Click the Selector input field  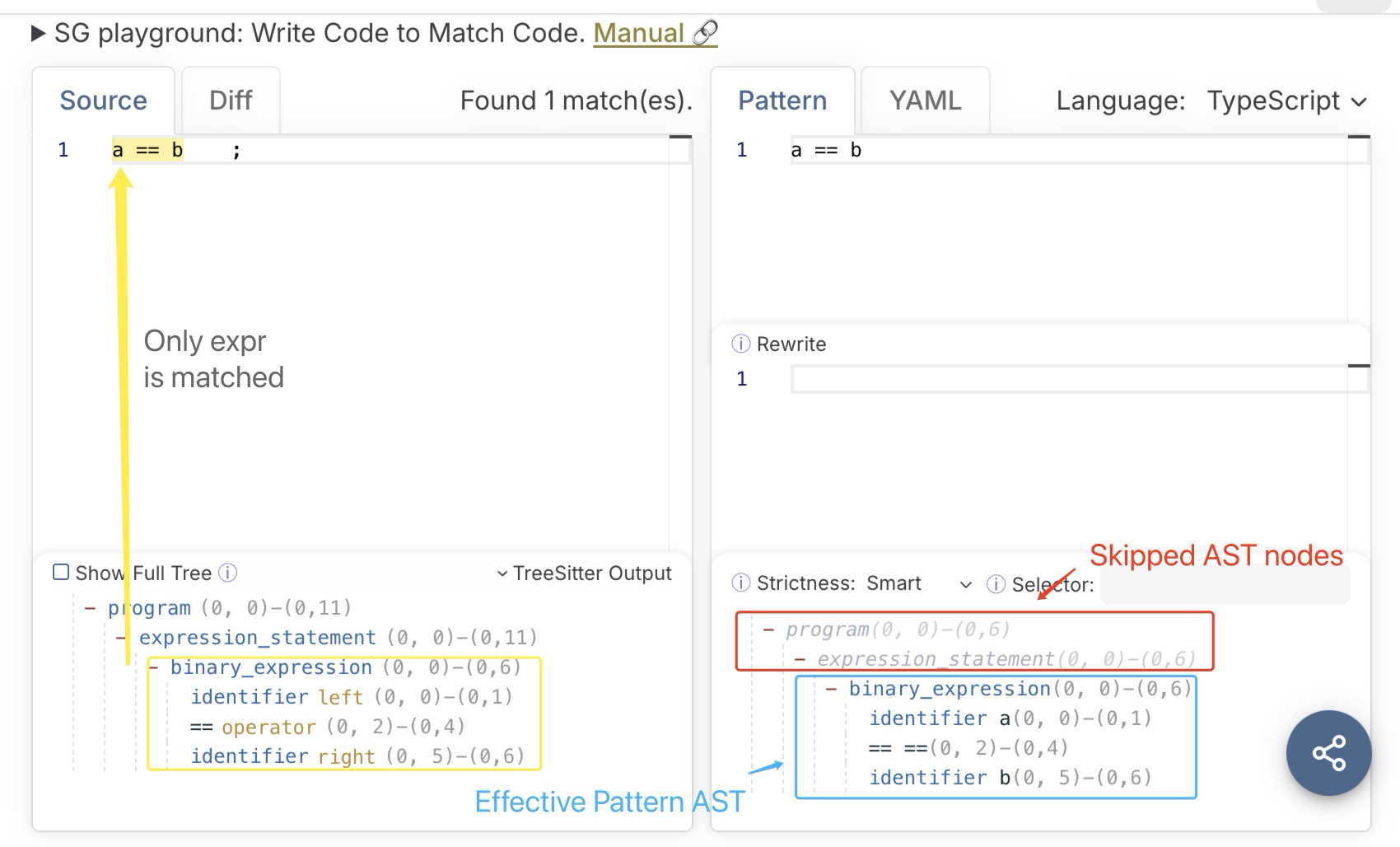tap(1224, 586)
